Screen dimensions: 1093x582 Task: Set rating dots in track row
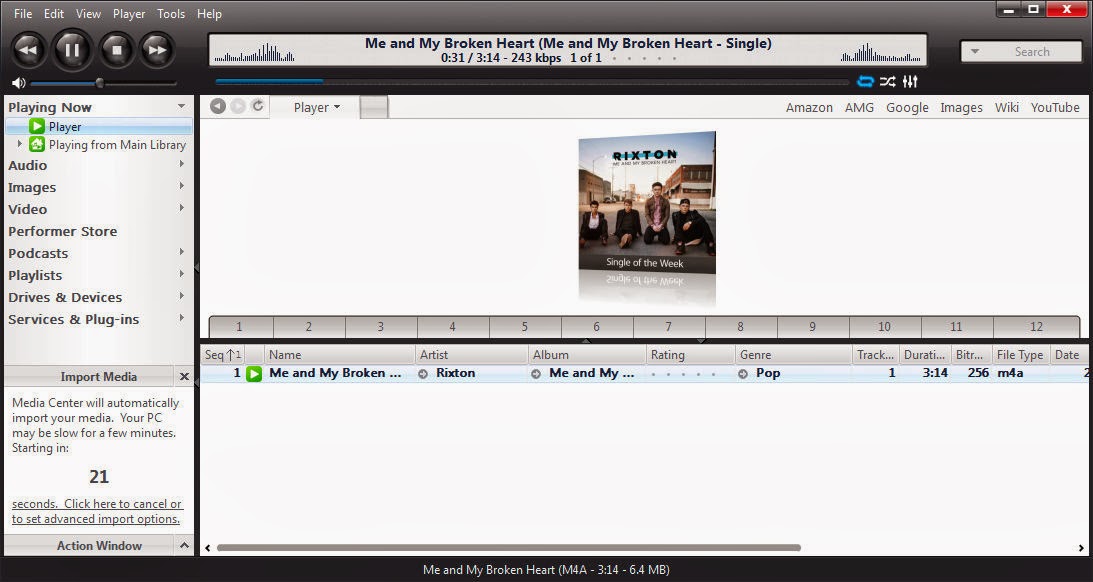(x=683, y=374)
